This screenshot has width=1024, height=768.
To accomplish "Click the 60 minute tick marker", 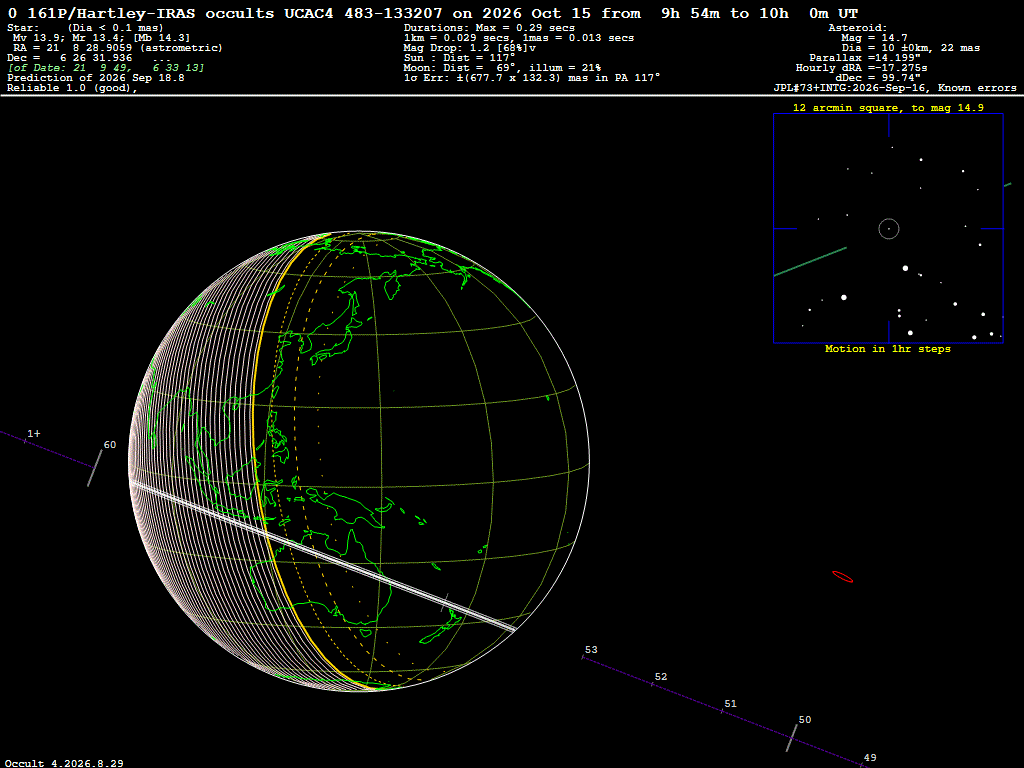I will coord(95,467).
